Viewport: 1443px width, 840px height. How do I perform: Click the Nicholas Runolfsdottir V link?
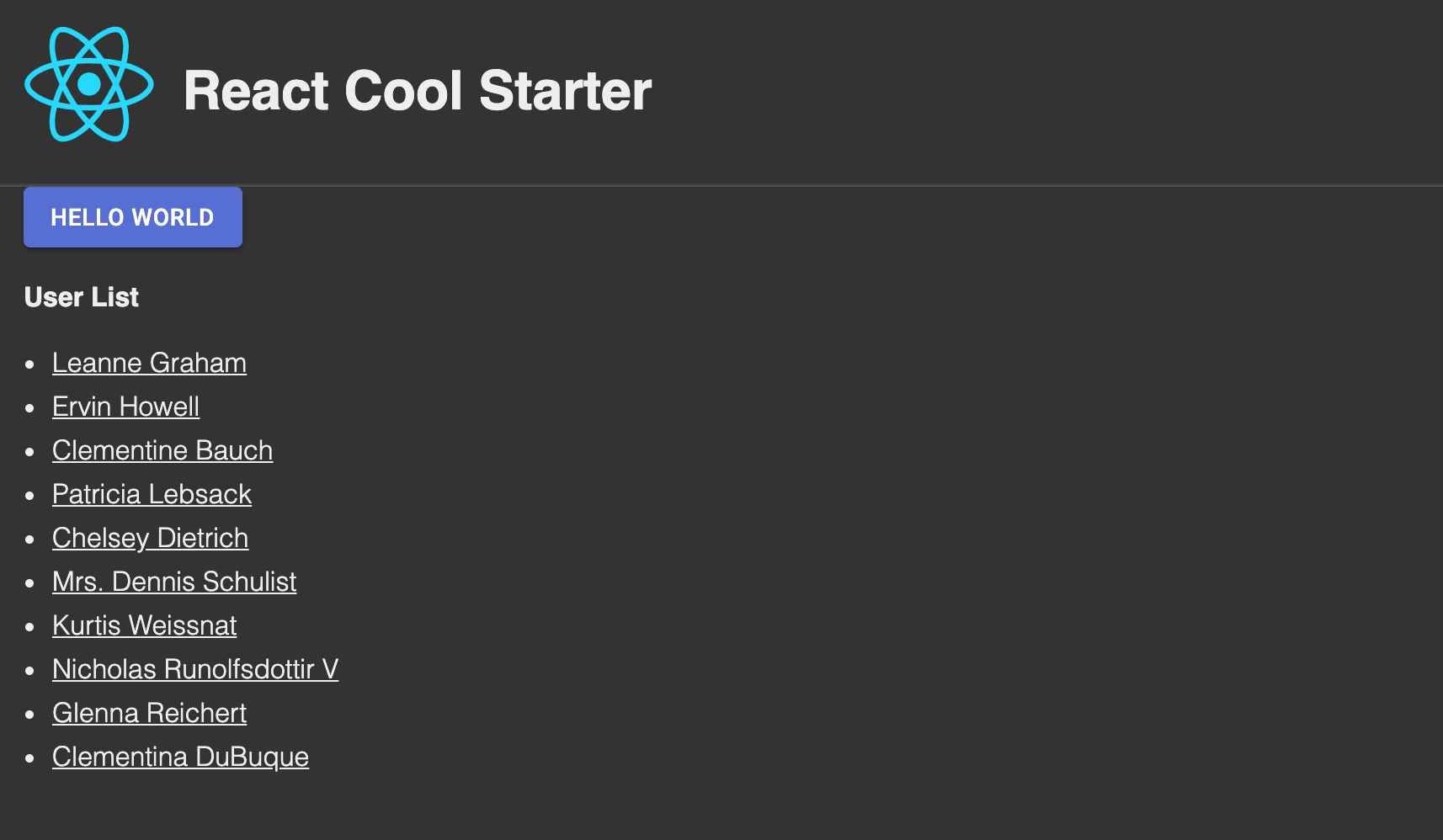(195, 670)
